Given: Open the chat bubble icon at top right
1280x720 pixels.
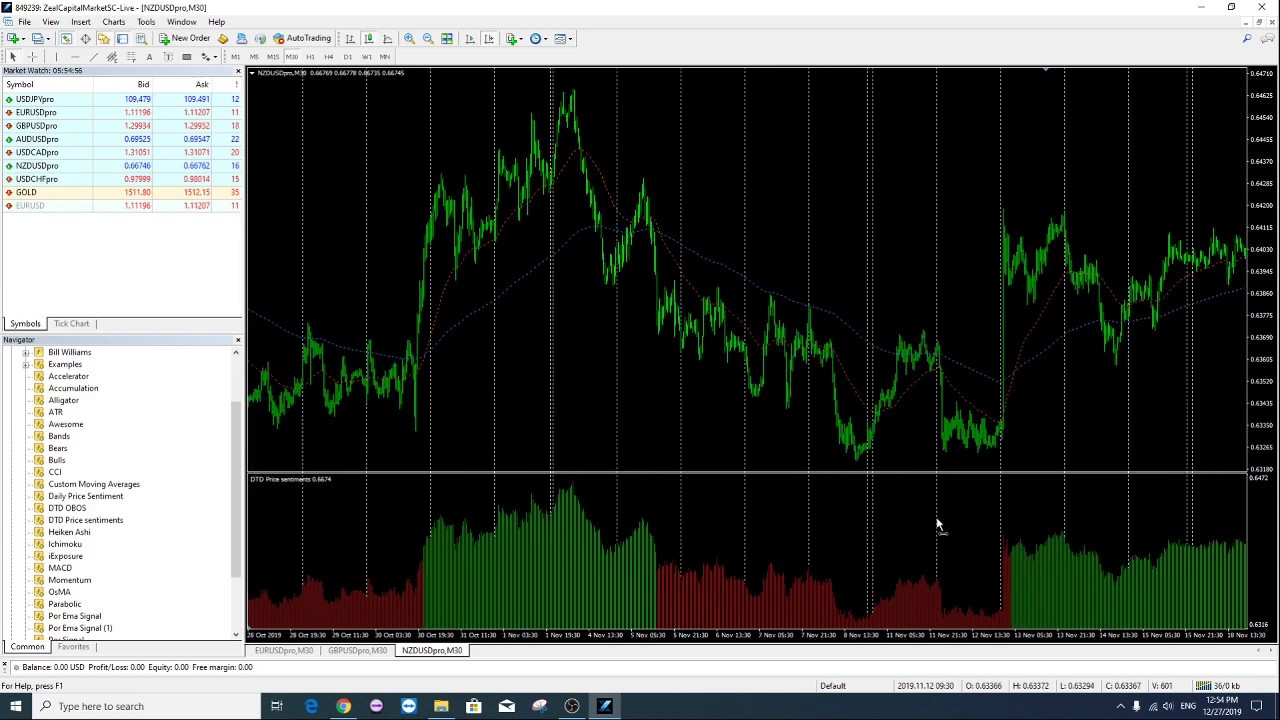Looking at the screenshot, I should [x=1266, y=38].
